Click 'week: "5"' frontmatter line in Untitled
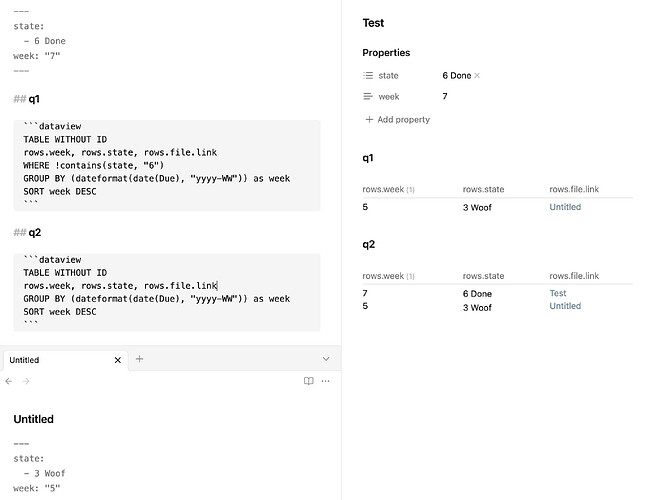Screen dimensions: 651x500 37,488
